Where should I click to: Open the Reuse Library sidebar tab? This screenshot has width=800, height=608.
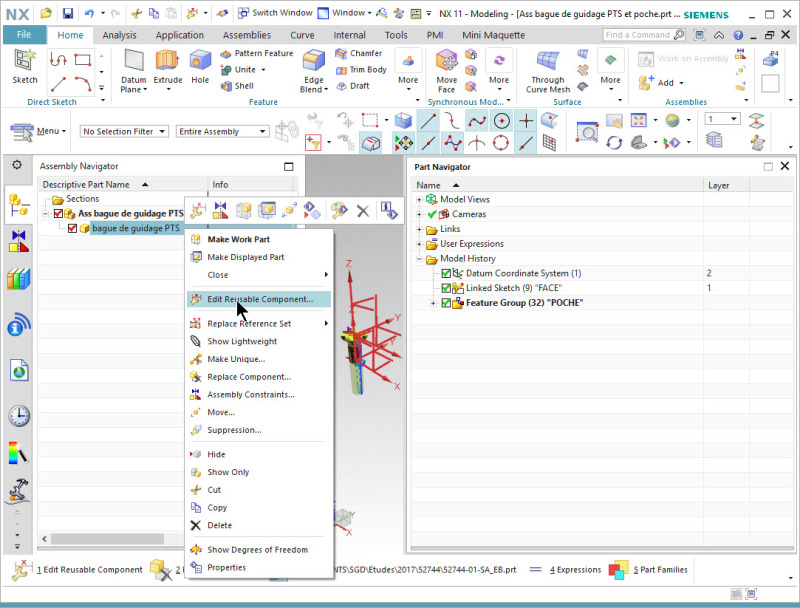click(x=19, y=279)
